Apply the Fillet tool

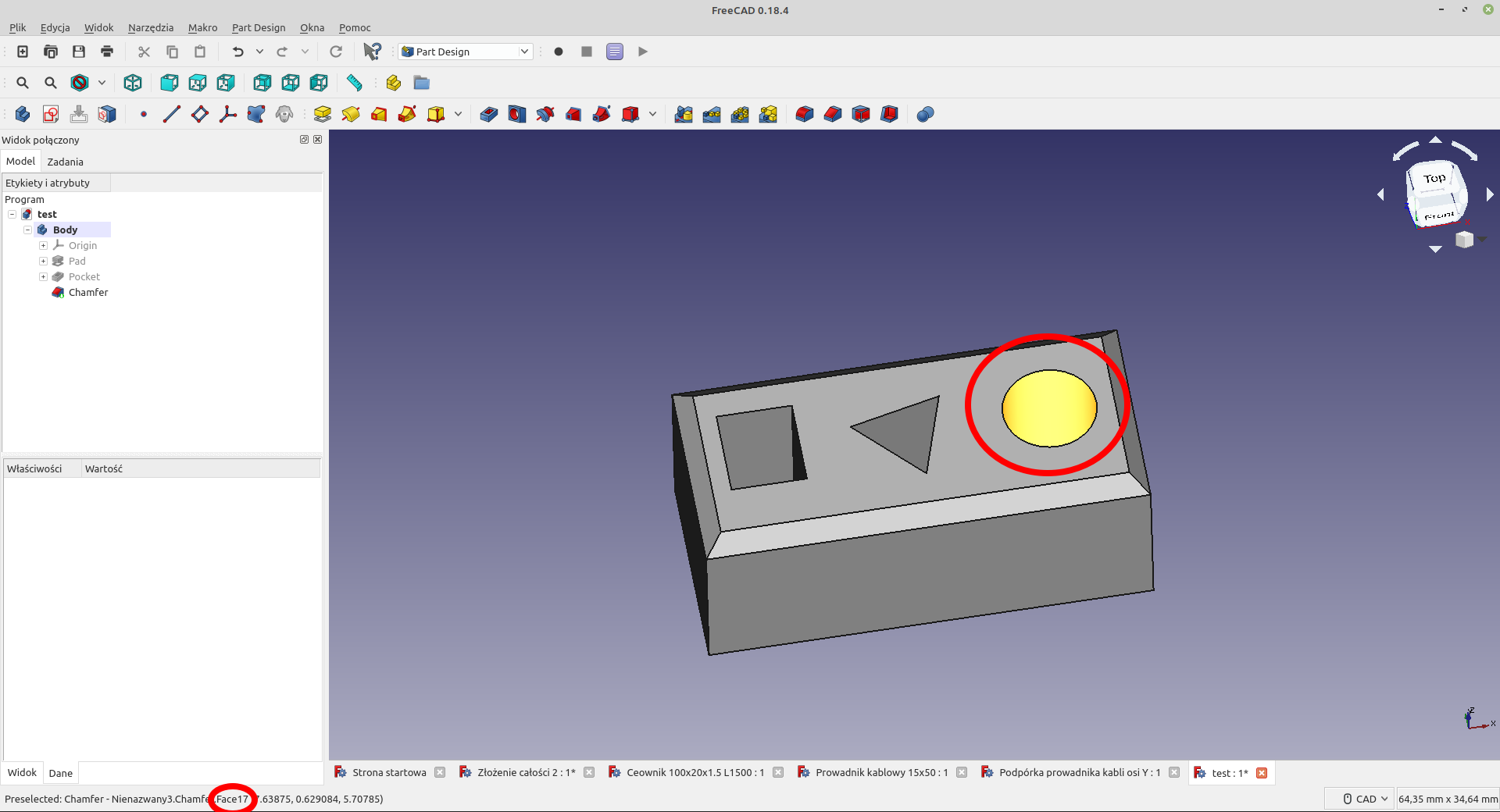click(x=805, y=114)
